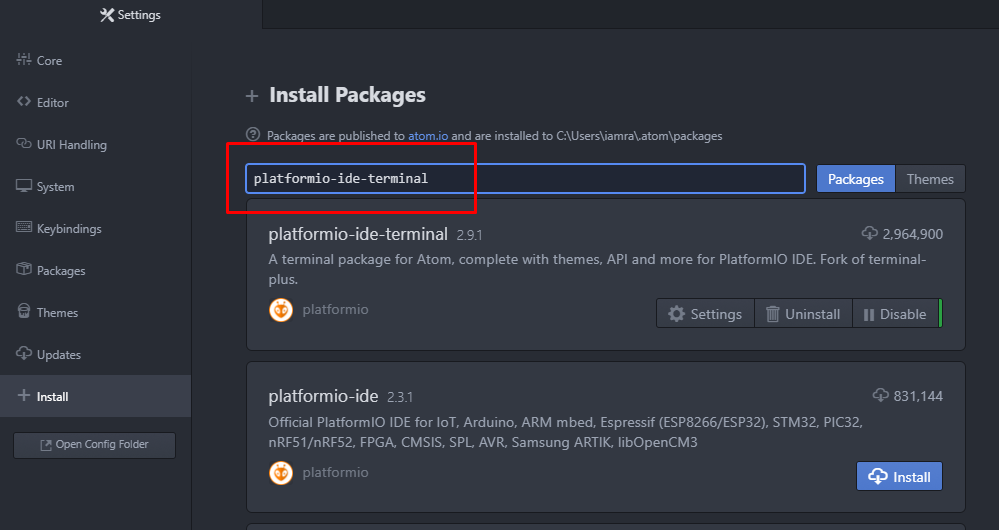999x530 pixels.
Task: Click platformio avatar on platformio-ide-terminal card
Action: pos(280,310)
